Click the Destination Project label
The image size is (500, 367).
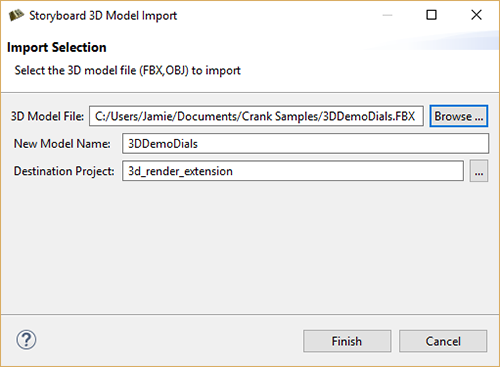(x=64, y=171)
